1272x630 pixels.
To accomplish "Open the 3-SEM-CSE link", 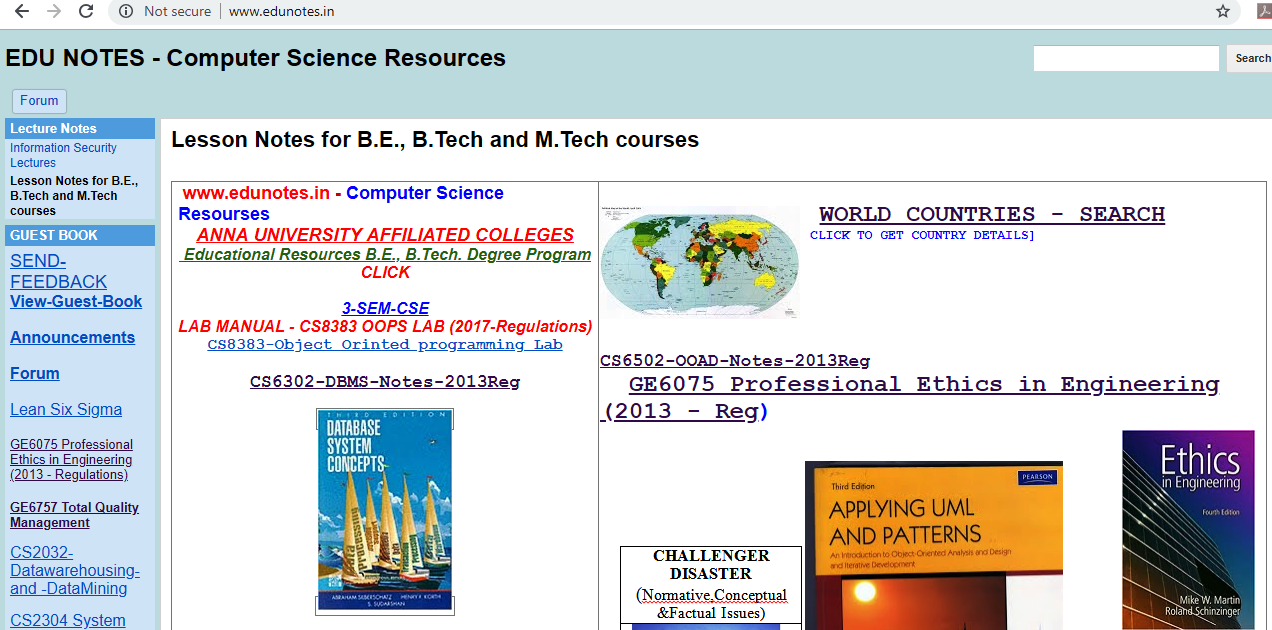I will (385, 308).
